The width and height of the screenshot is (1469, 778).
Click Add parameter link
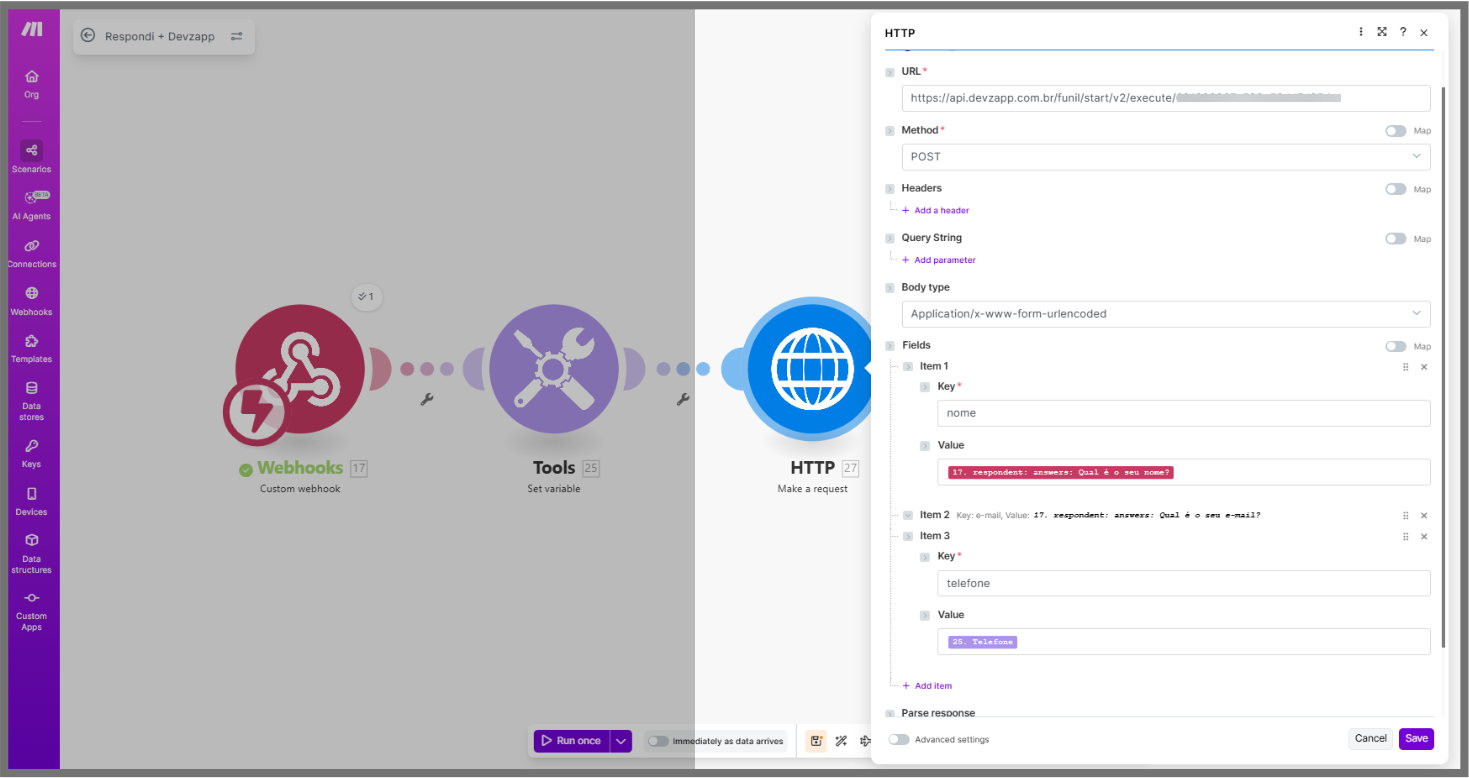pyautogui.click(x=939, y=260)
